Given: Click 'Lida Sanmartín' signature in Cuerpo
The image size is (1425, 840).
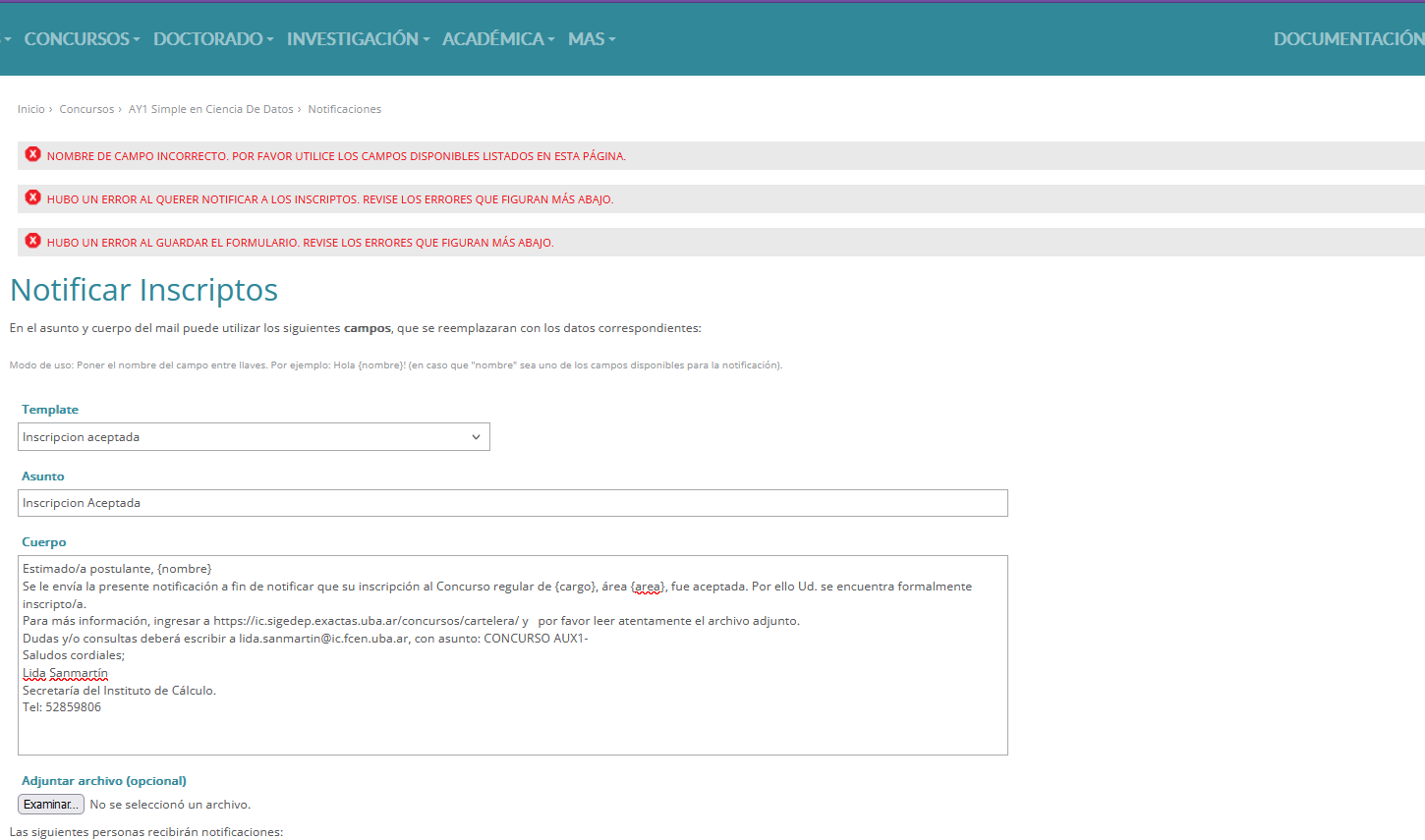Looking at the screenshot, I should point(65,673).
